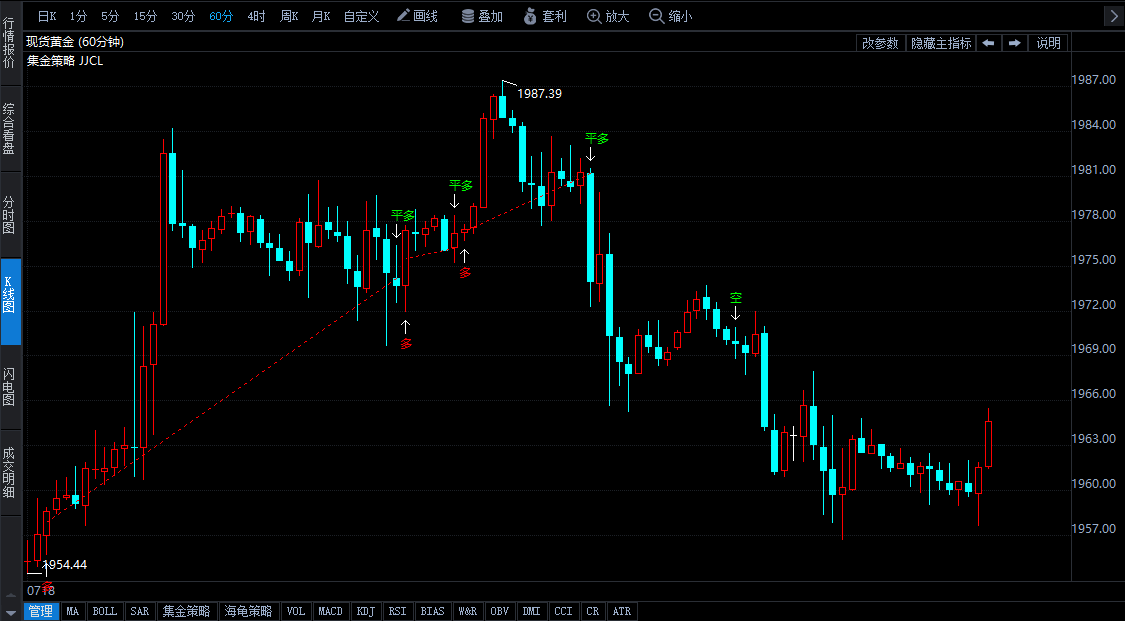The width and height of the screenshot is (1125, 621).
Task: Click the 1966.00 price axis label
Action: point(1093,394)
